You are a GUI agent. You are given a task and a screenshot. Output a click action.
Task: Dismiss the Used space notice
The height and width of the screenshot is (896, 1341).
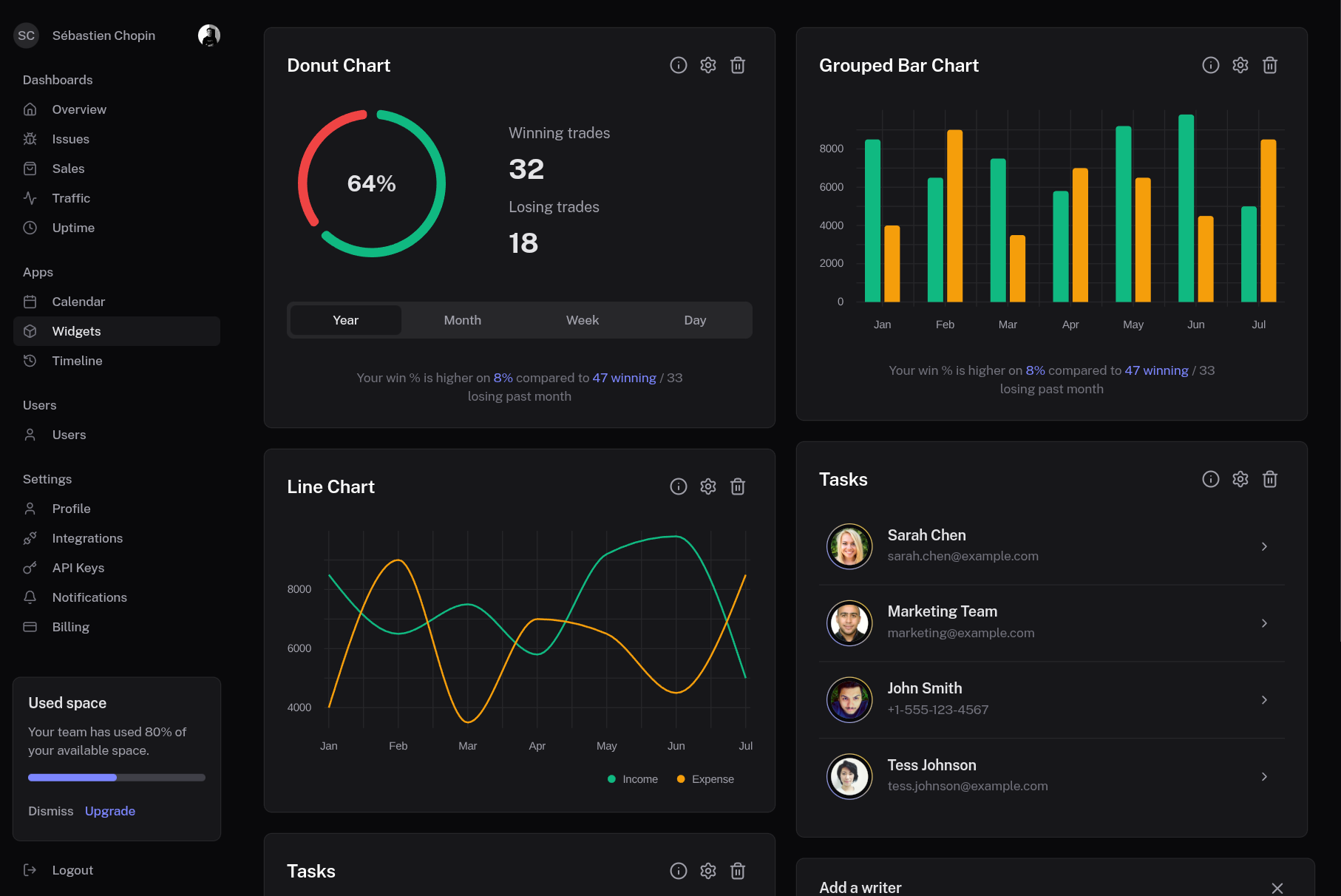pos(50,811)
